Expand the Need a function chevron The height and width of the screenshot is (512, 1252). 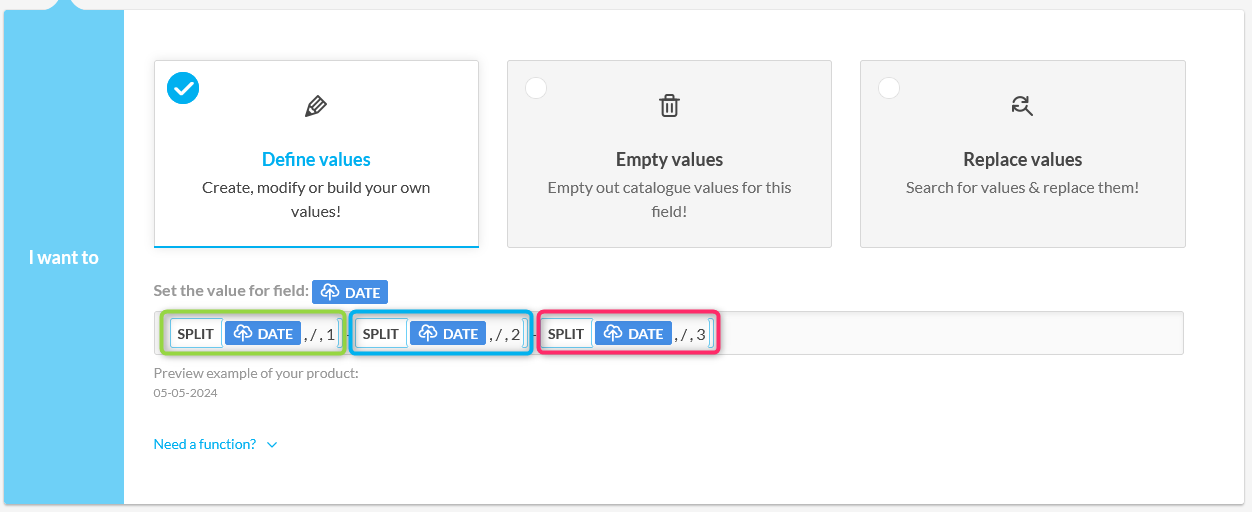pos(272,445)
